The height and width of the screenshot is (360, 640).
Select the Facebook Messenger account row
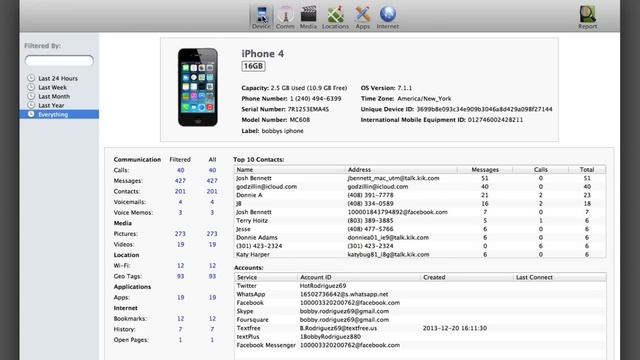(420, 345)
